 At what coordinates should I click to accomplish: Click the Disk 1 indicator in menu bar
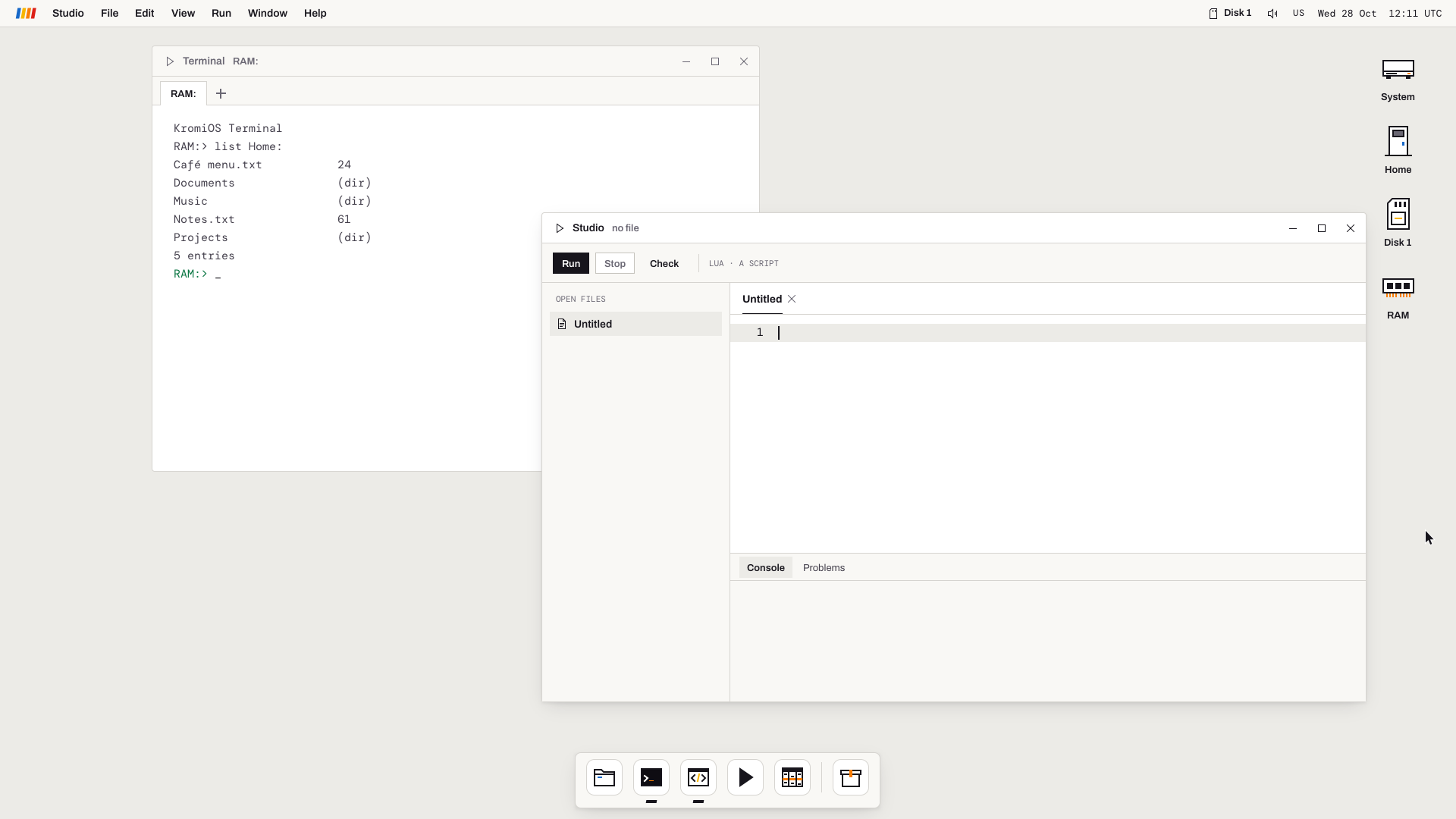1230,13
